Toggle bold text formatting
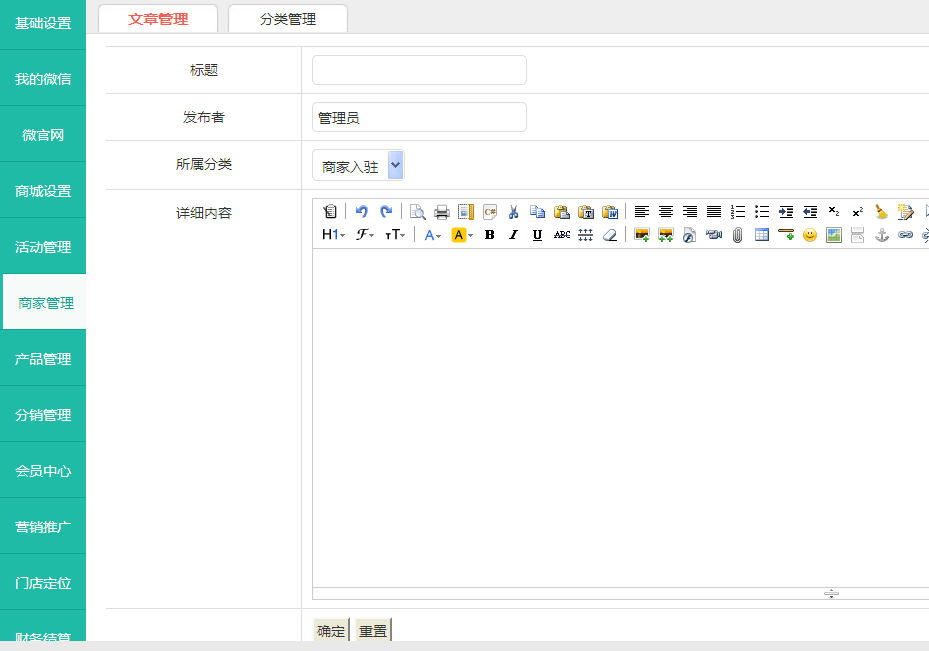Viewport: 929px width, 651px height. pos(489,235)
